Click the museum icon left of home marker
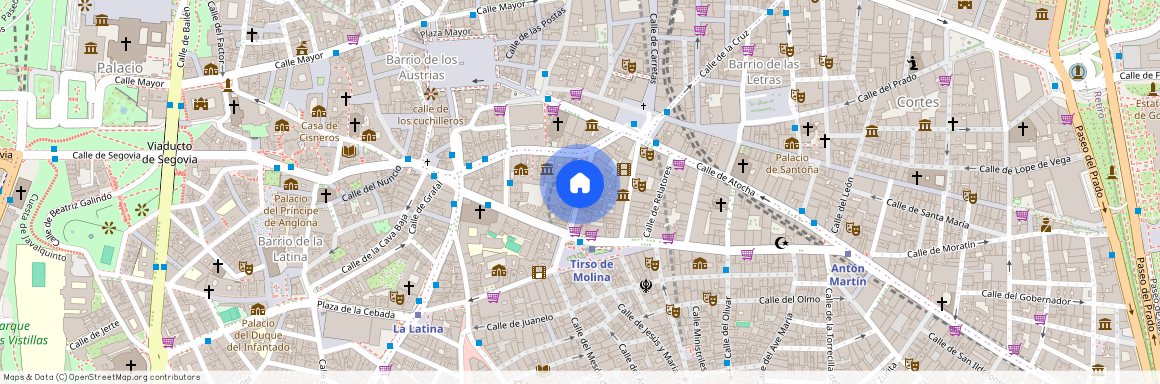This screenshot has height=384, width=1160. [547, 169]
